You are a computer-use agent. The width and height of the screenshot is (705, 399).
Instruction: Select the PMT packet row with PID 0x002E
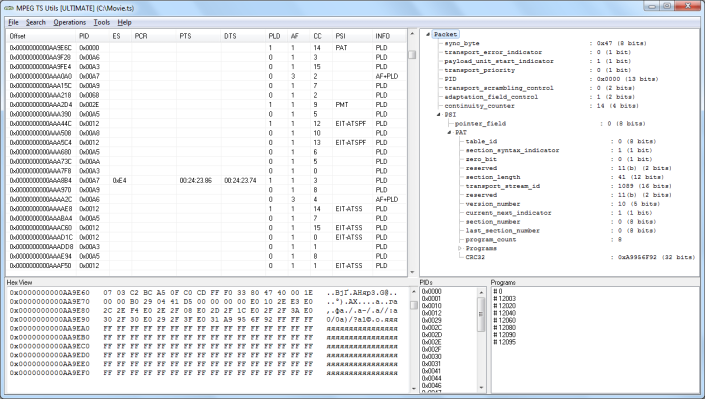(x=207, y=104)
